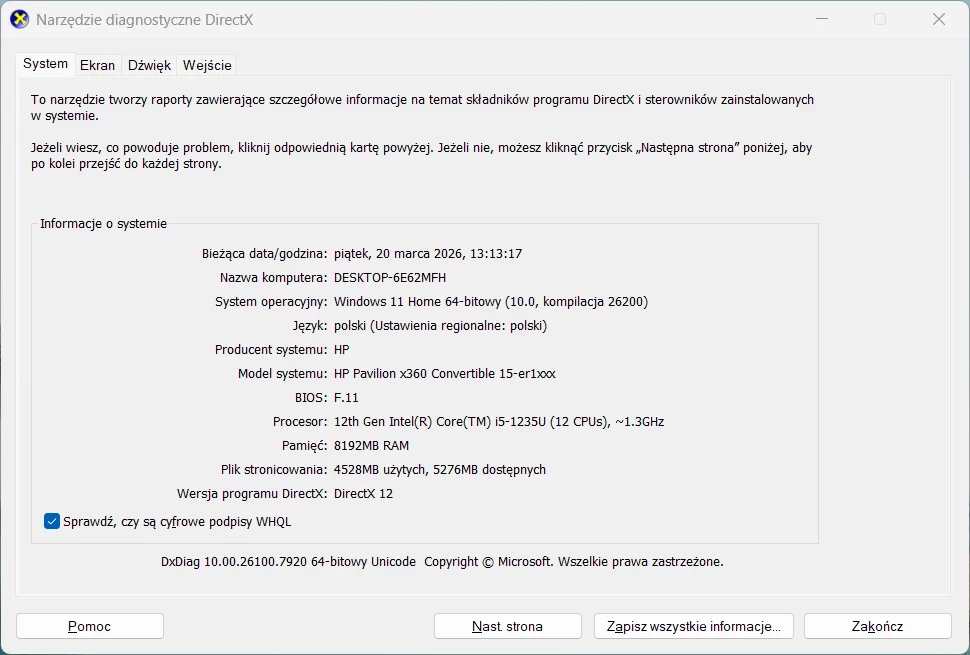Minimize the DirectX diagnostic tool window
Viewport: 970px width, 655px height.
pyautogui.click(x=822, y=19)
